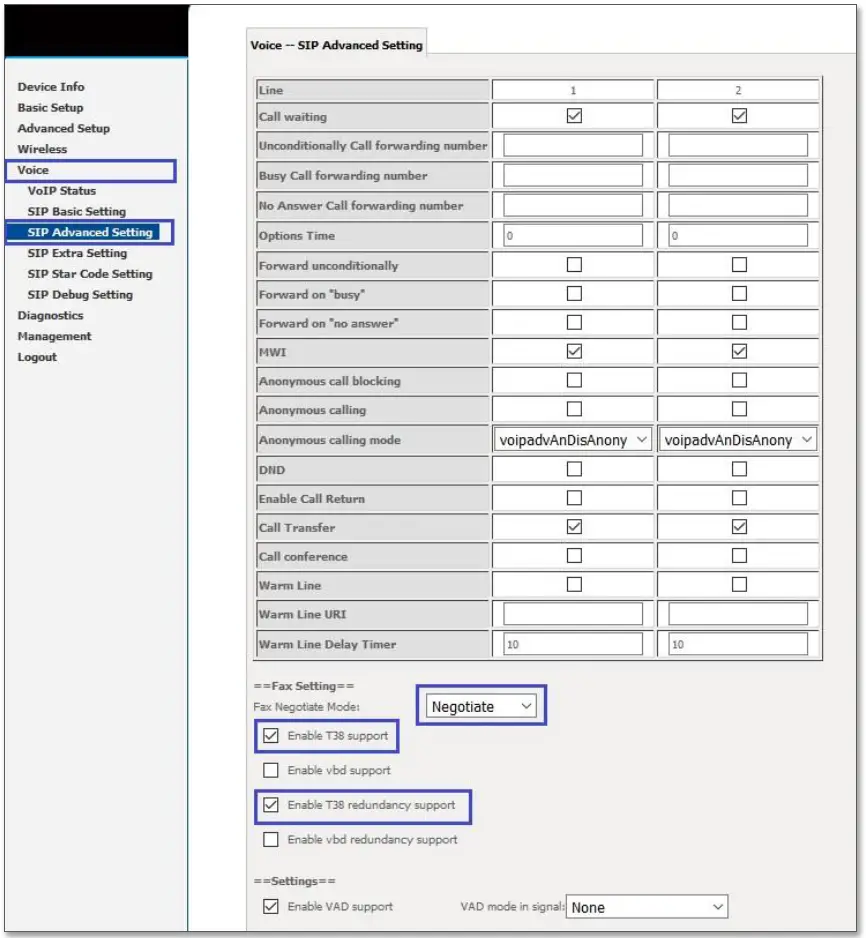The width and height of the screenshot is (866, 938).
Task: Check Enable vbd support
Action: click(x=270, y=769)
